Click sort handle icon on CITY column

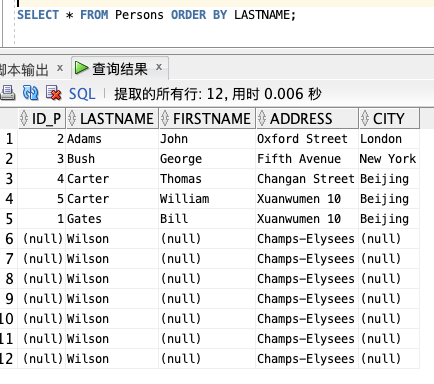tap(365, 118)
